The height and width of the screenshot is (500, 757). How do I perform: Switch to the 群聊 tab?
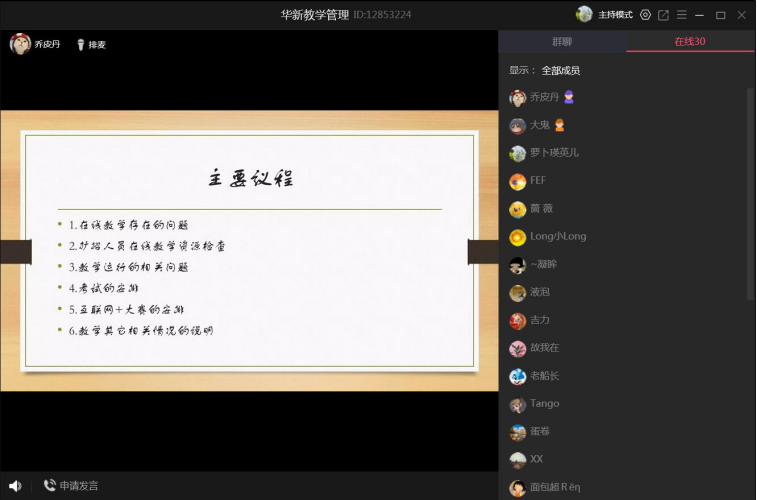click(562, 42)
